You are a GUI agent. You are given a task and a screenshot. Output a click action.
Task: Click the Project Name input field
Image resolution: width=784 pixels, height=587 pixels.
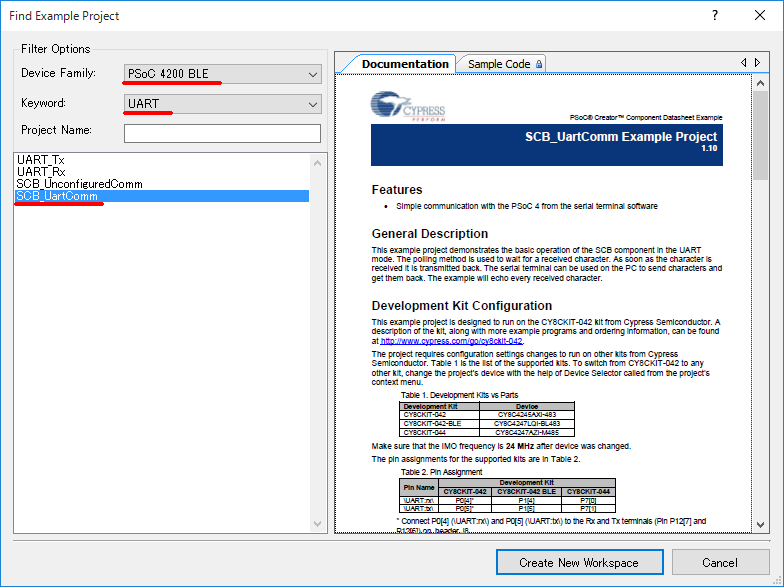[222, 134]
